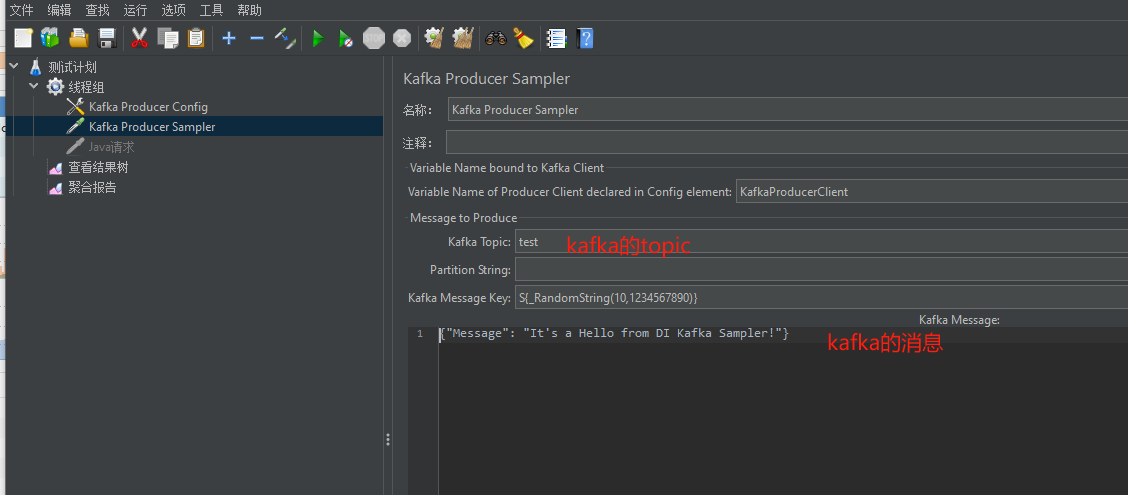Create a new test plan with New icon

23,38
